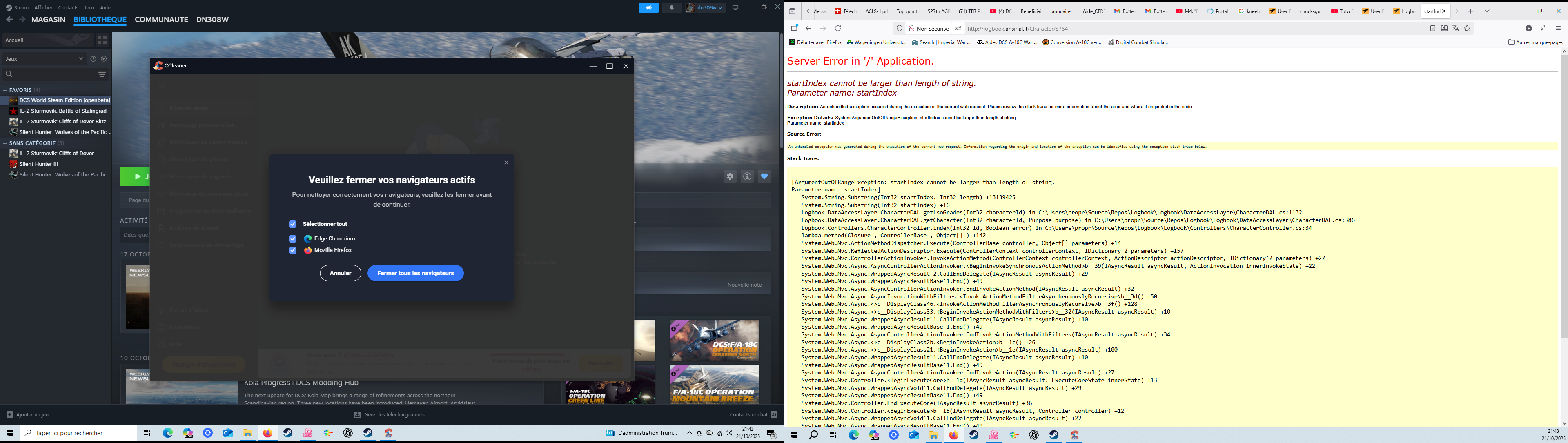Open the library advanced filter icon
Screen dimensions: 1568x443
tap(102, 74)
